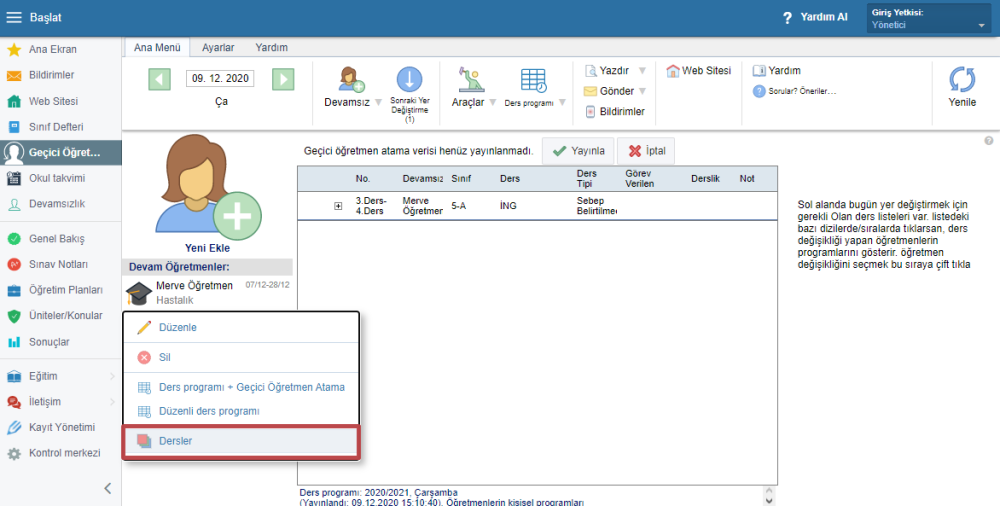The height and width of the screenshot is (506, 1000).
Task: Click the date field 09. 12. 2020
Action: point(220,78)
